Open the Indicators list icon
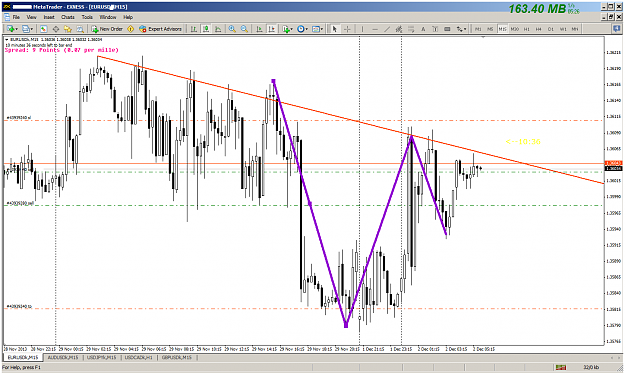 (285, 29)
